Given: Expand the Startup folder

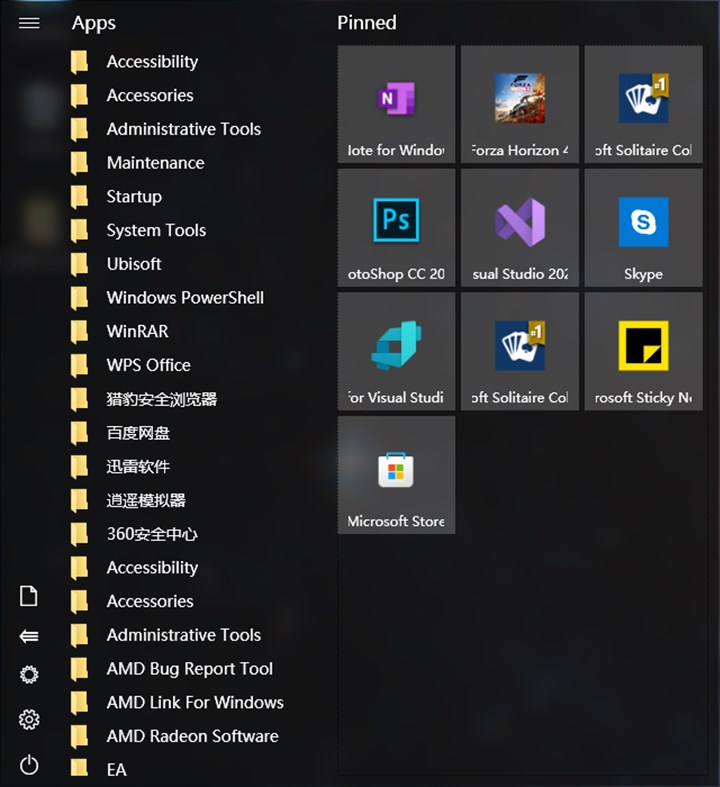Looking at the screenshot, I should (x=116, y=196).
